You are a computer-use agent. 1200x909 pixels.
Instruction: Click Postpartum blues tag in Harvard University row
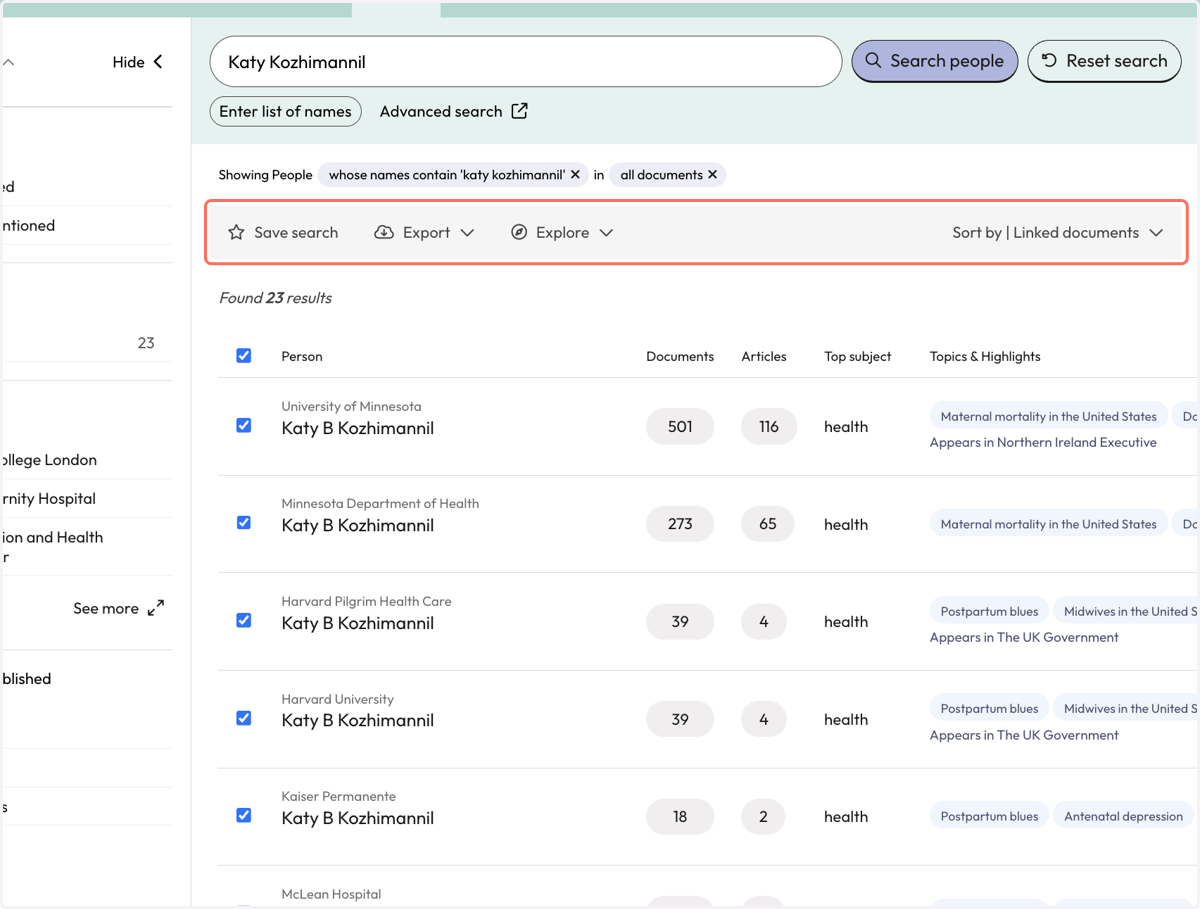[990, 709]
